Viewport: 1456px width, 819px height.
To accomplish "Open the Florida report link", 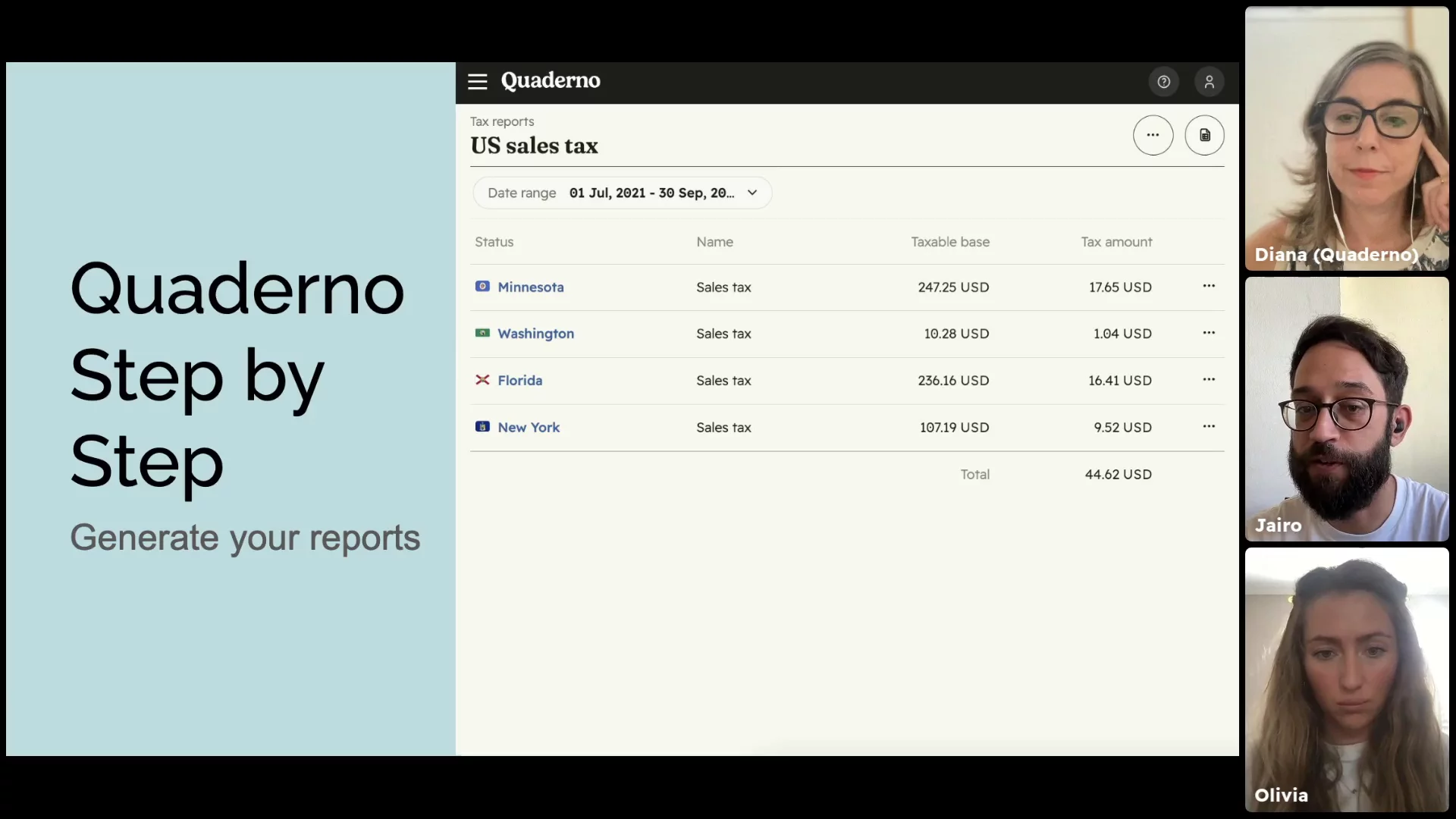I will click(519, 381).
